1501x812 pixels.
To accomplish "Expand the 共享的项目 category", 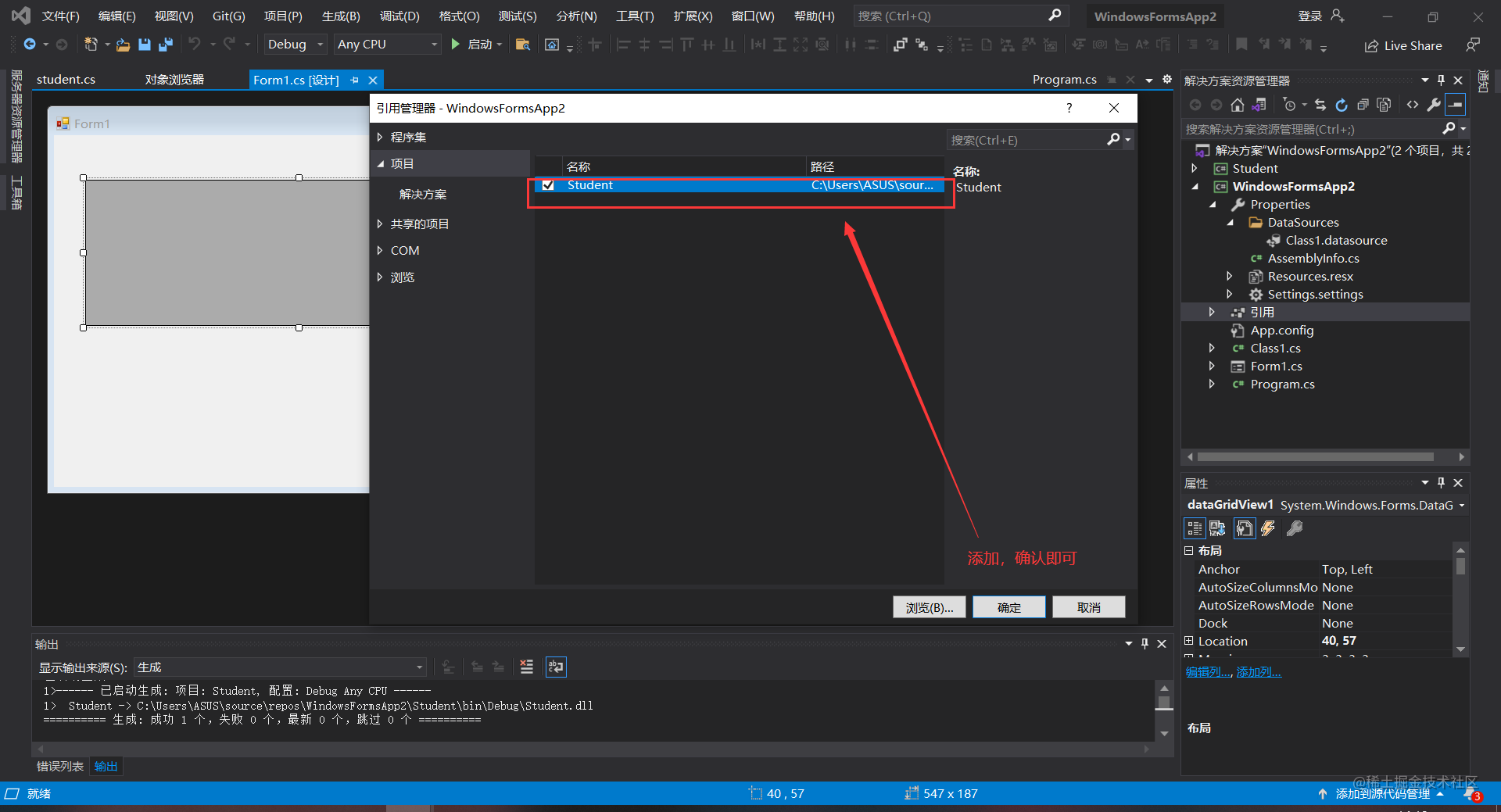I will pos(380,224).
